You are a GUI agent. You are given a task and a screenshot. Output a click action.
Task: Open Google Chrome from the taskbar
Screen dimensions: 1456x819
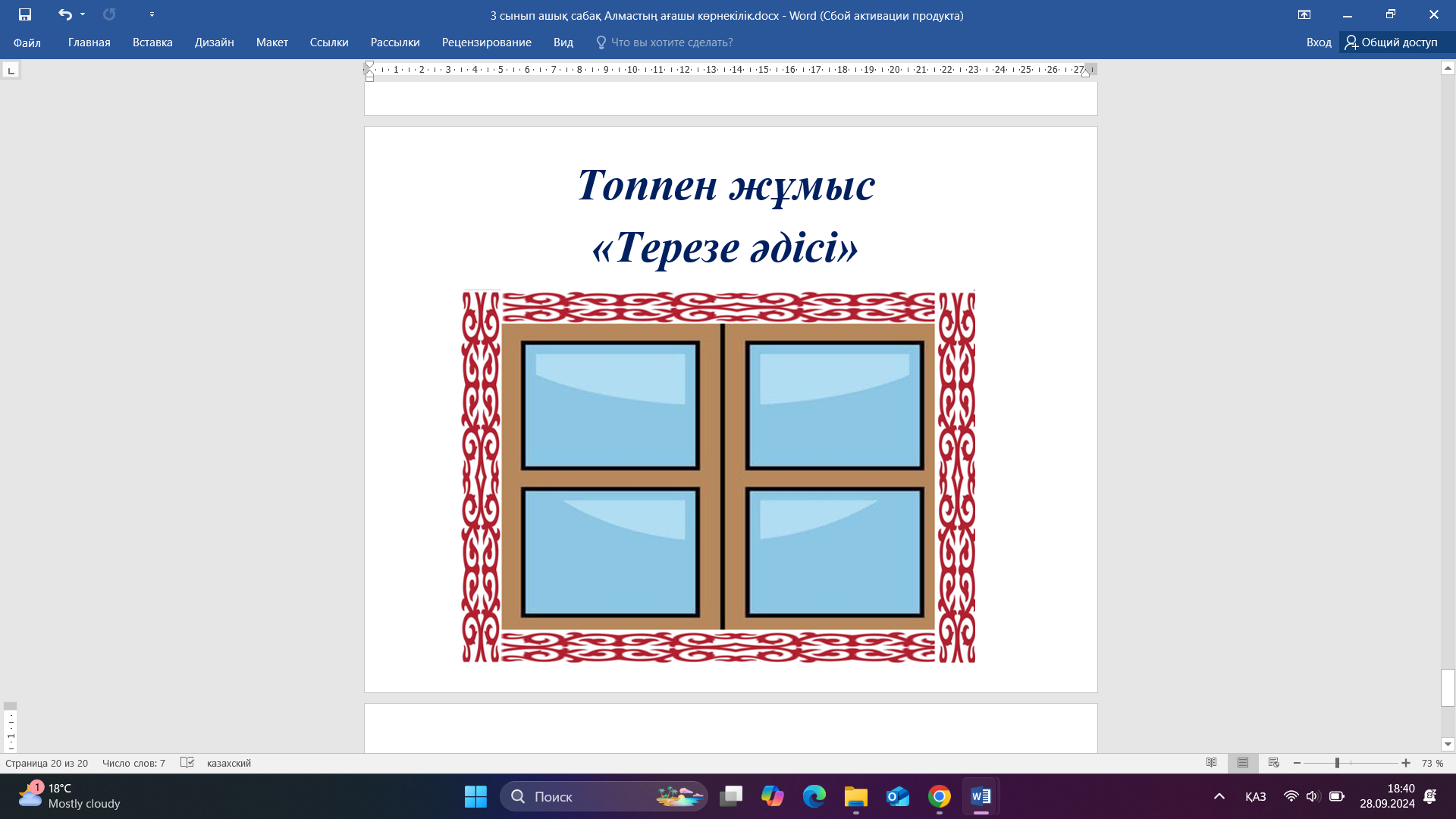pos(939,796)
